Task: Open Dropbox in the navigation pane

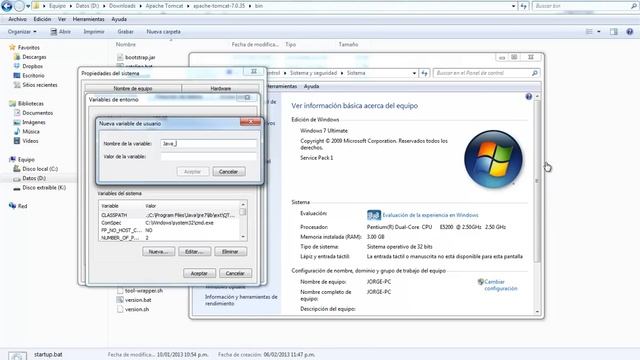Action: point(32,66)
